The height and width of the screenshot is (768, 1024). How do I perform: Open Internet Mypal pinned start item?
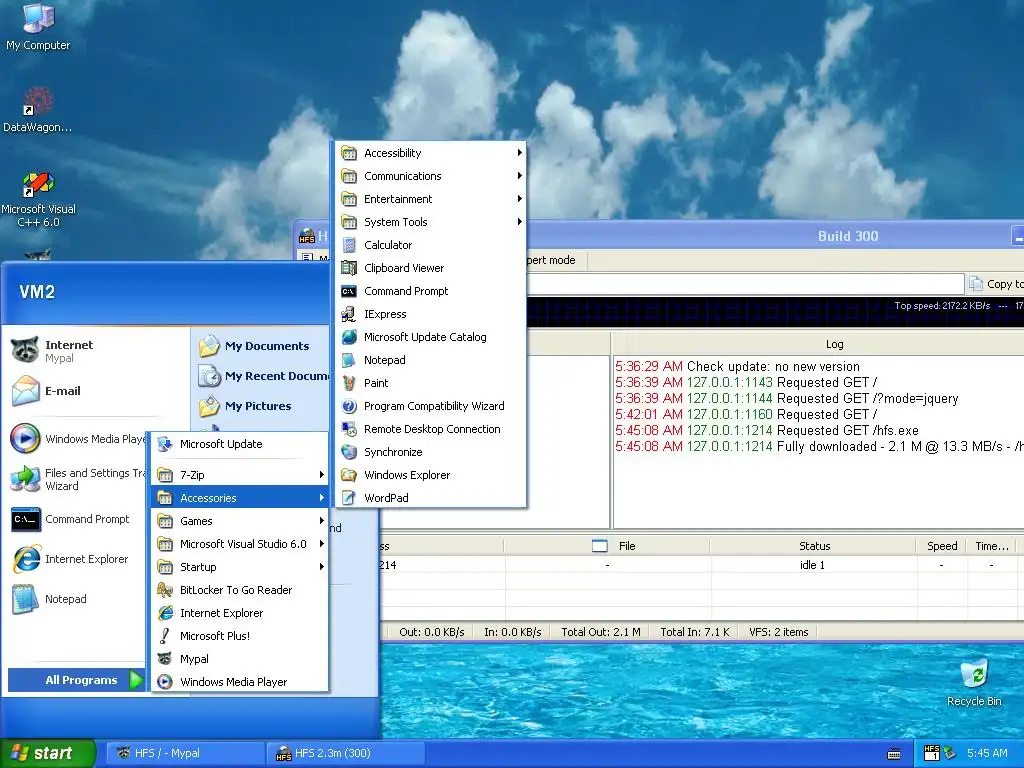[95, 351]
